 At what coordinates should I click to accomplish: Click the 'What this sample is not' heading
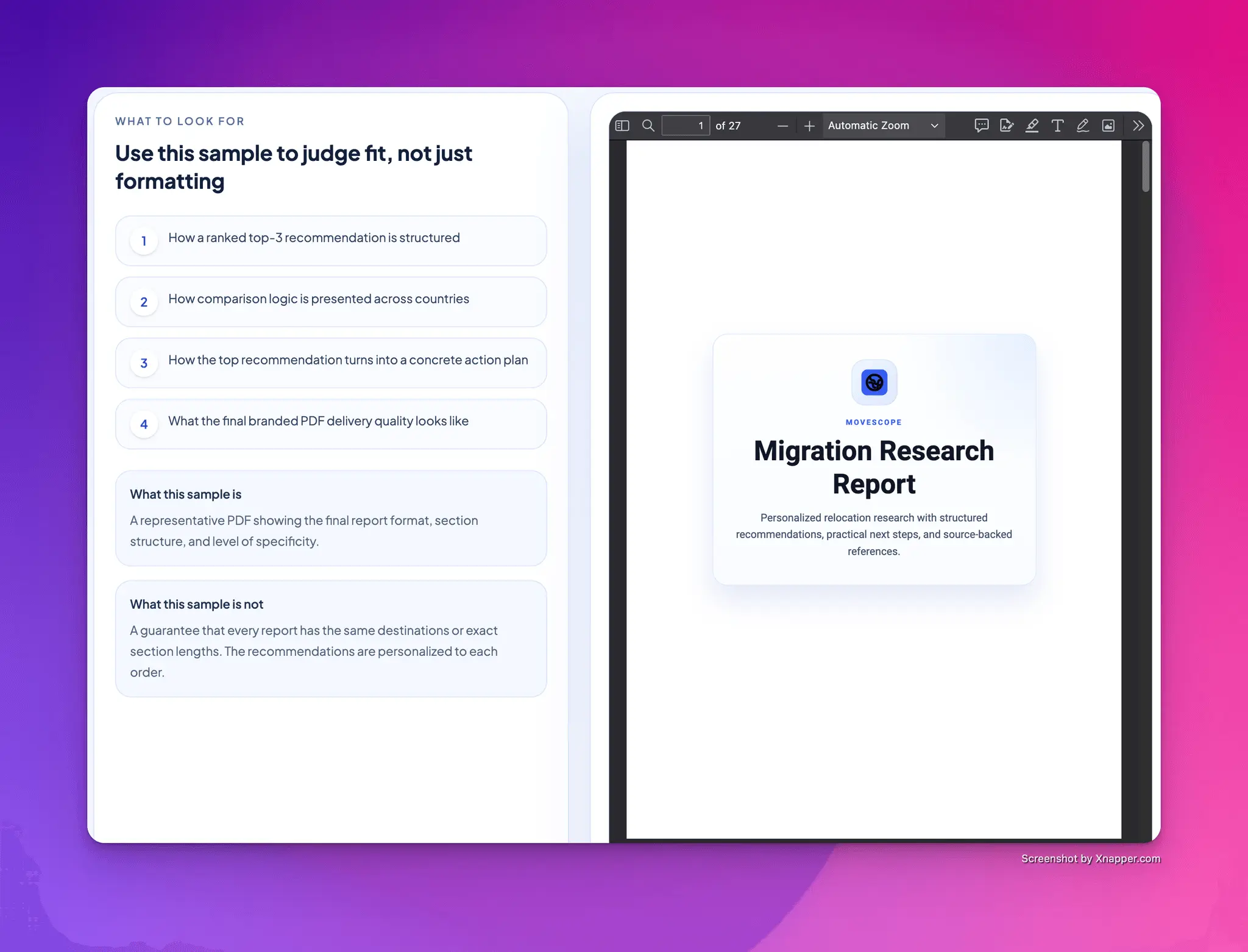pos(196,604)
